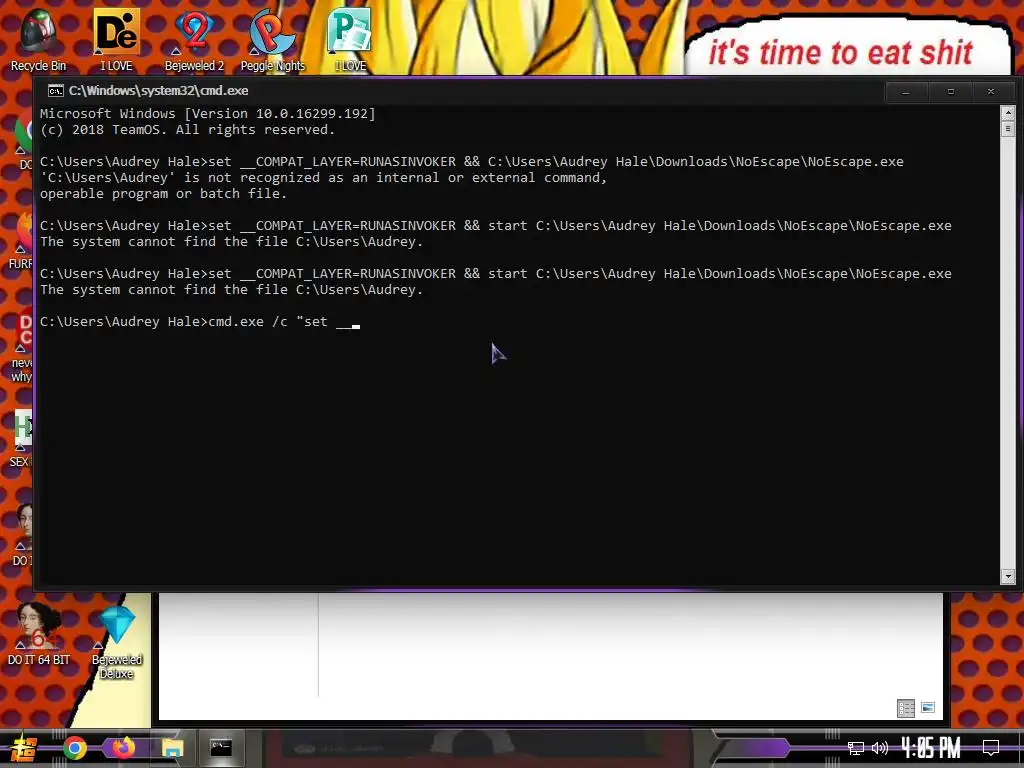Open File Explorer from the taskbar
The image size is (1024, 768).
pyautogui.click(x=172, y=748)
